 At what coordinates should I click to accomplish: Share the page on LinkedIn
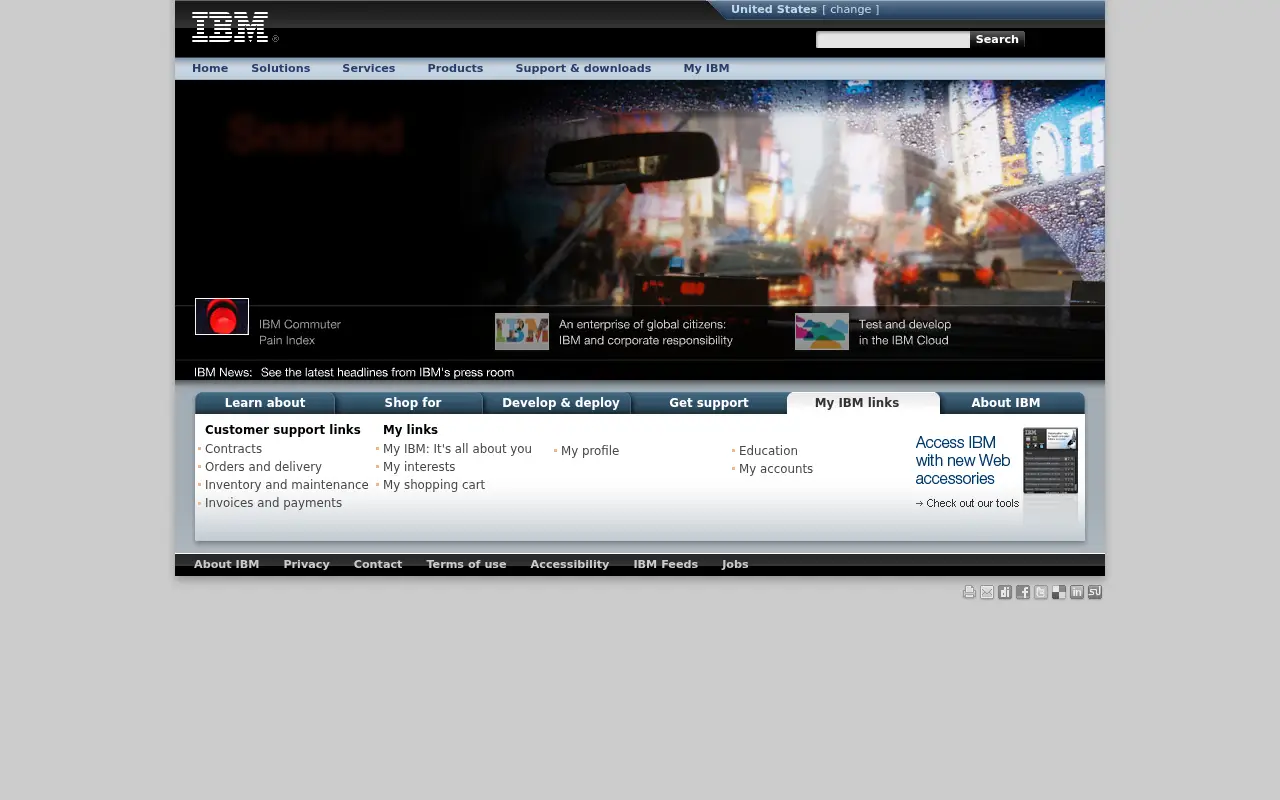pyautogui.click(x=1077, y=592)
